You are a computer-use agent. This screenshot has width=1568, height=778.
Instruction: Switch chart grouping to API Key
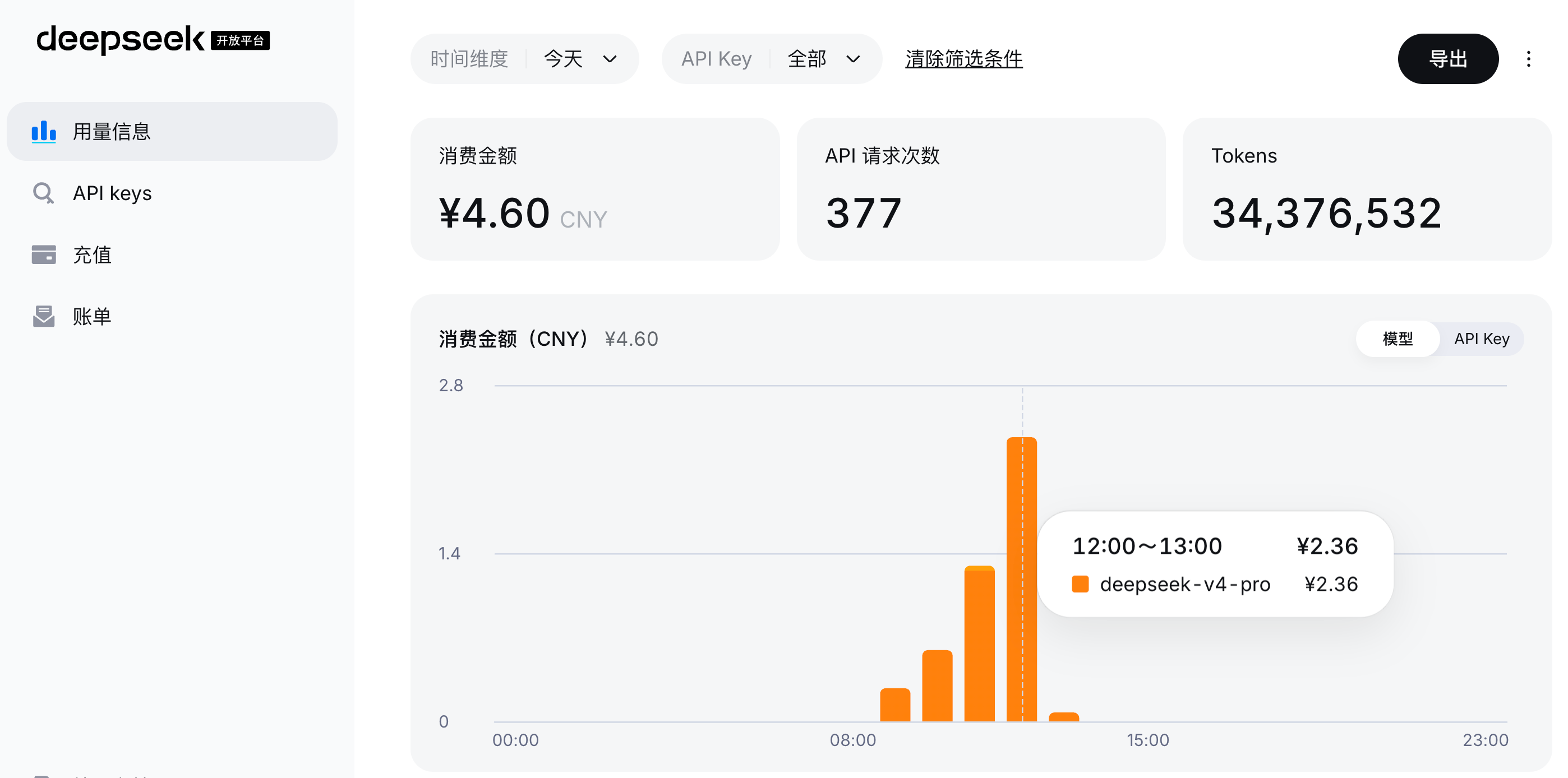[1481, 339]
